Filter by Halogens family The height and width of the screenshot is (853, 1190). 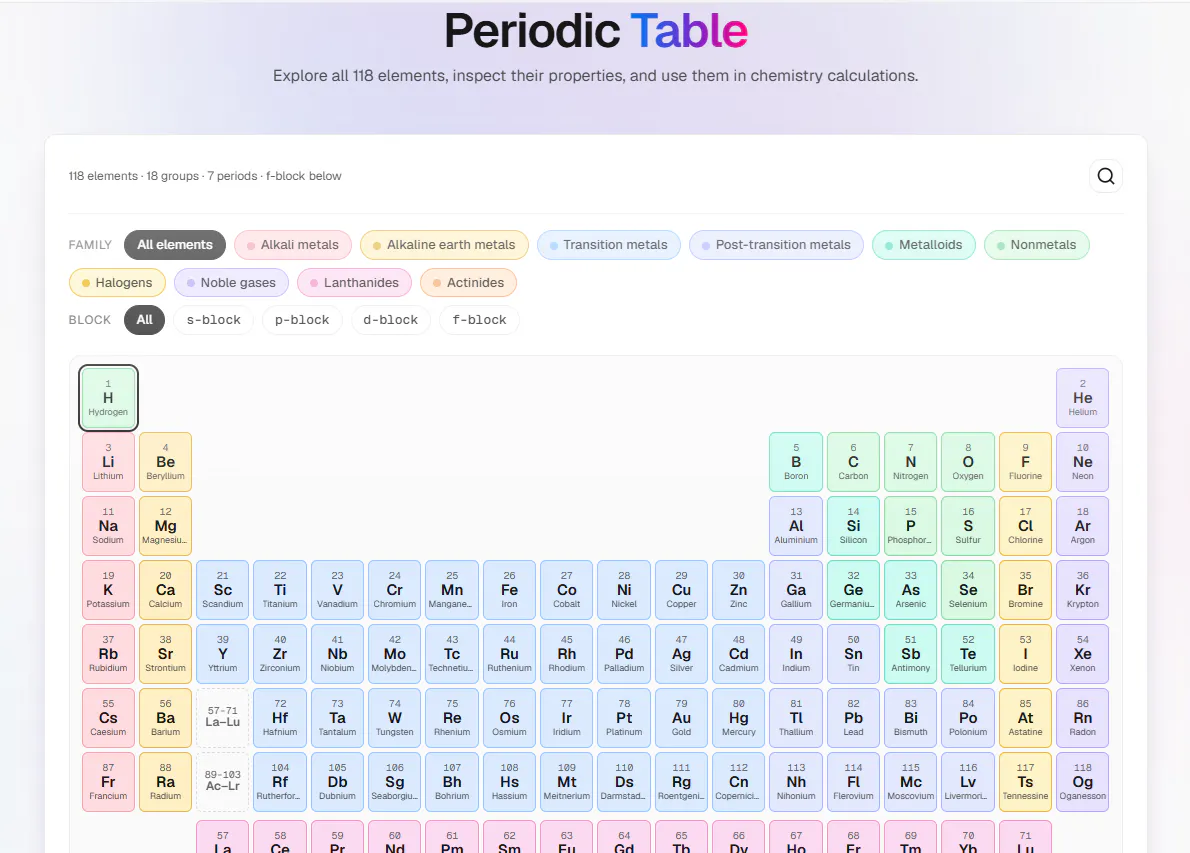(117, 282)
